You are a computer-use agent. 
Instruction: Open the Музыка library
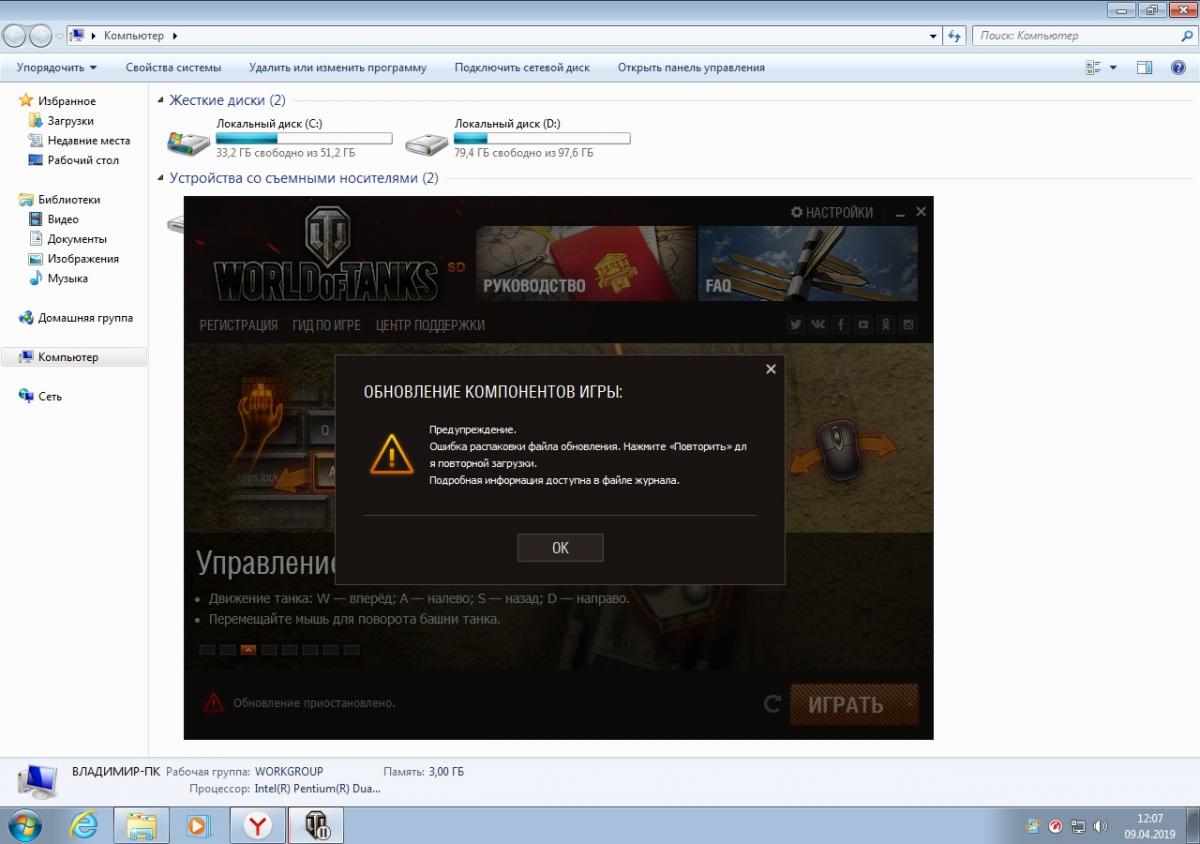[67, 278]
